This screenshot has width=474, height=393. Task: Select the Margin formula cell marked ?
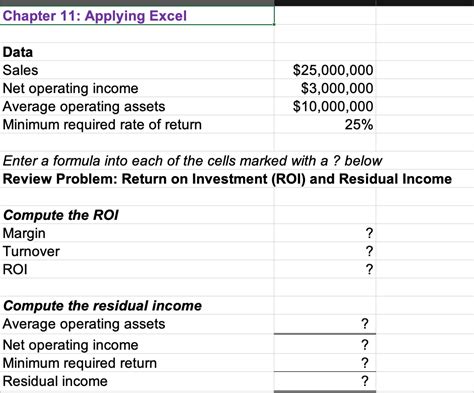[325, 233]
